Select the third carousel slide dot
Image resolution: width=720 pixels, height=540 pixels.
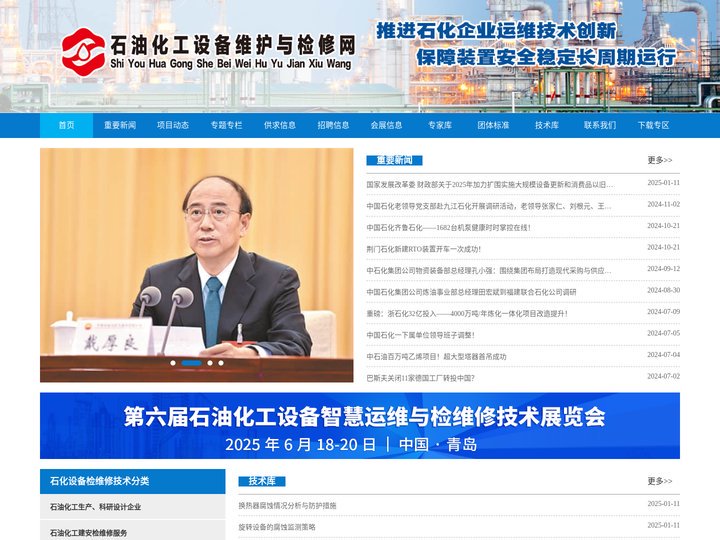tap(210, 363)
